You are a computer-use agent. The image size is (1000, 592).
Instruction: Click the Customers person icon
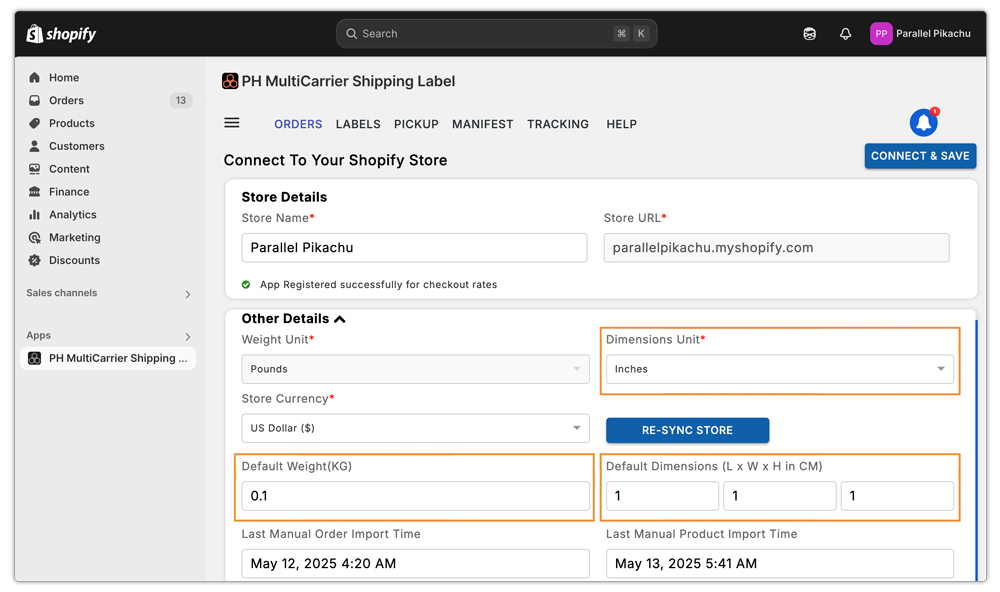(x=34, y=146)
